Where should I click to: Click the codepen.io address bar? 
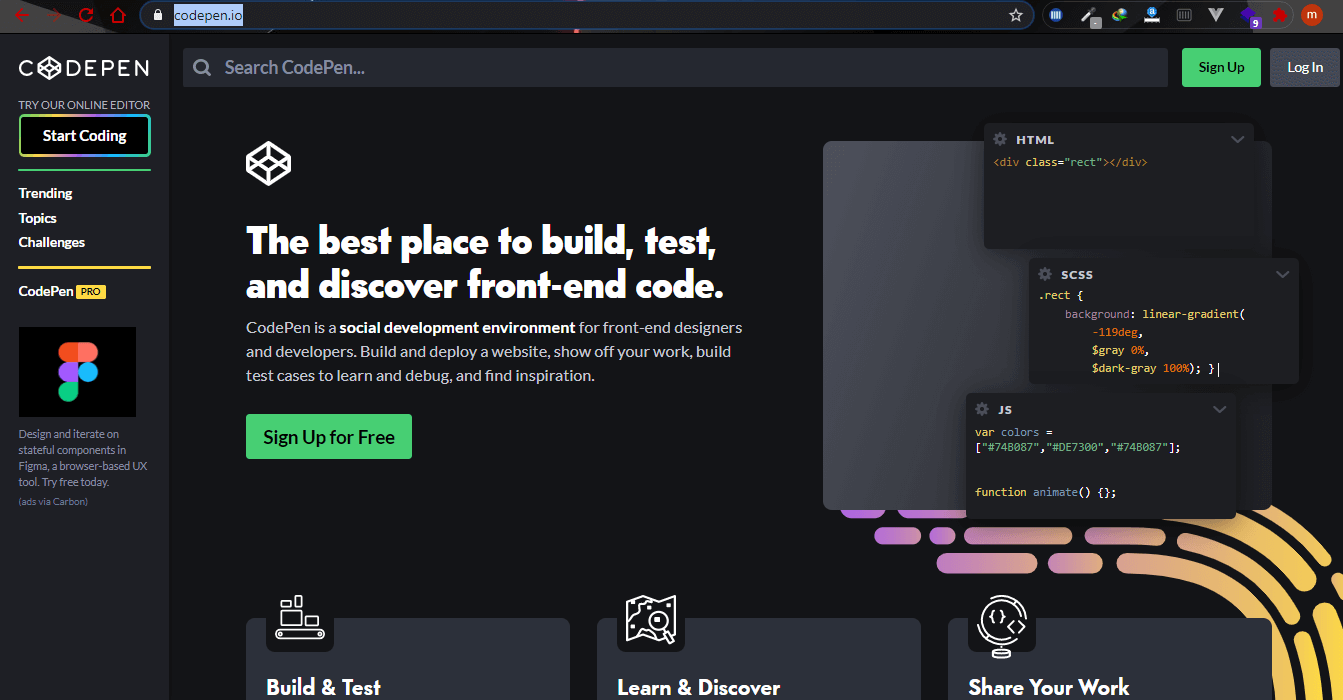pyautogui.click(x=588, y=15)
